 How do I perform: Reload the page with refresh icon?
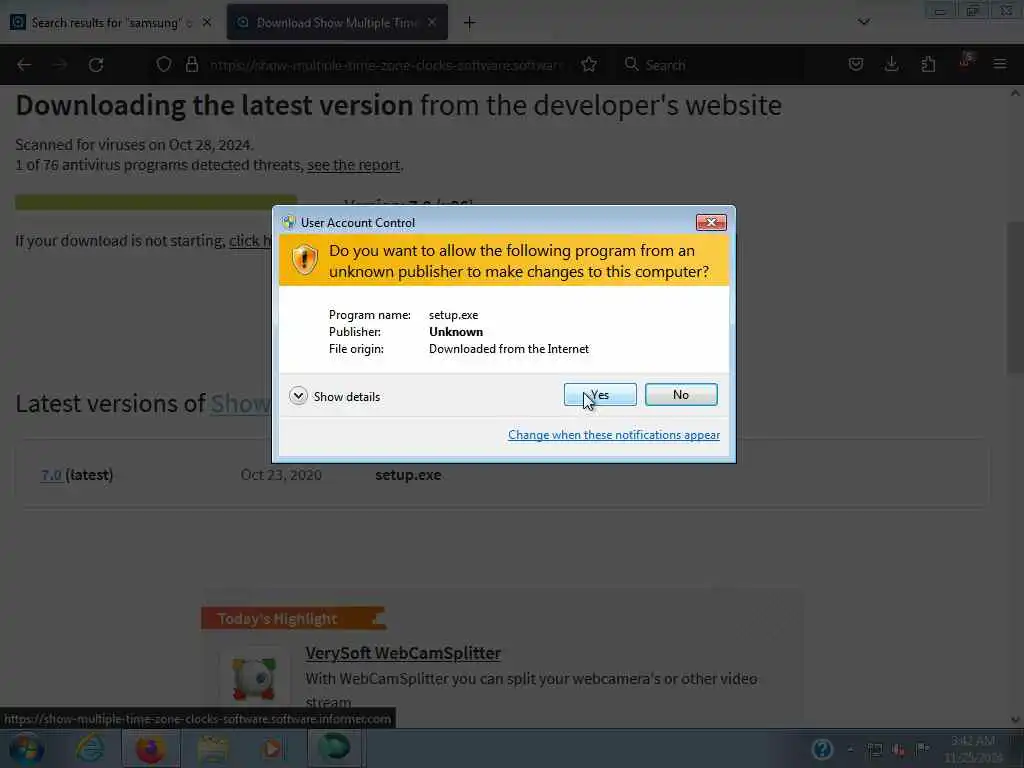96,65
